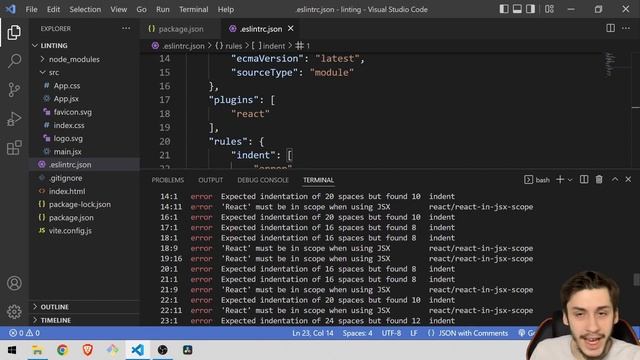The height and width of the screenshot is (360, 640).
Task: Open the Manage gear icon
Action: point(14,311)
